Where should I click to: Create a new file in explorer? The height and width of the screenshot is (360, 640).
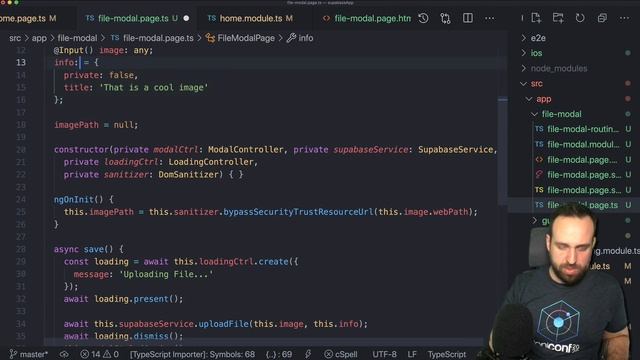pos(536,18)
